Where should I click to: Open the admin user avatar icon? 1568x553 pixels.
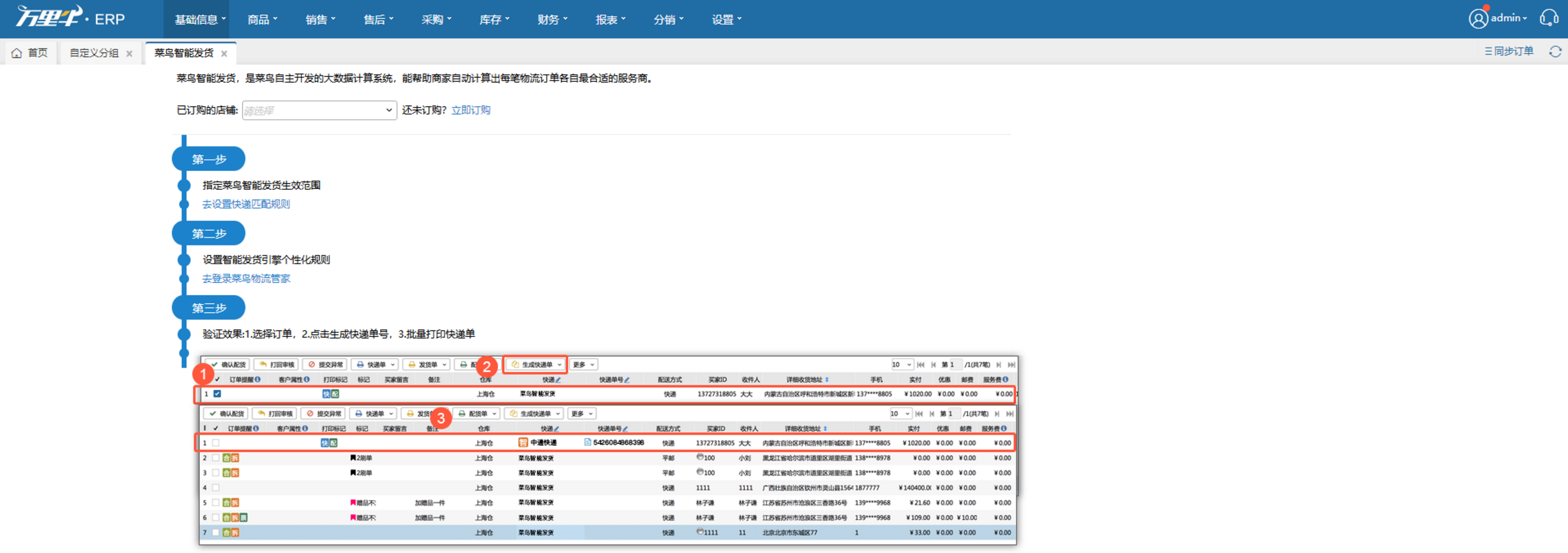click(1478, 19)
